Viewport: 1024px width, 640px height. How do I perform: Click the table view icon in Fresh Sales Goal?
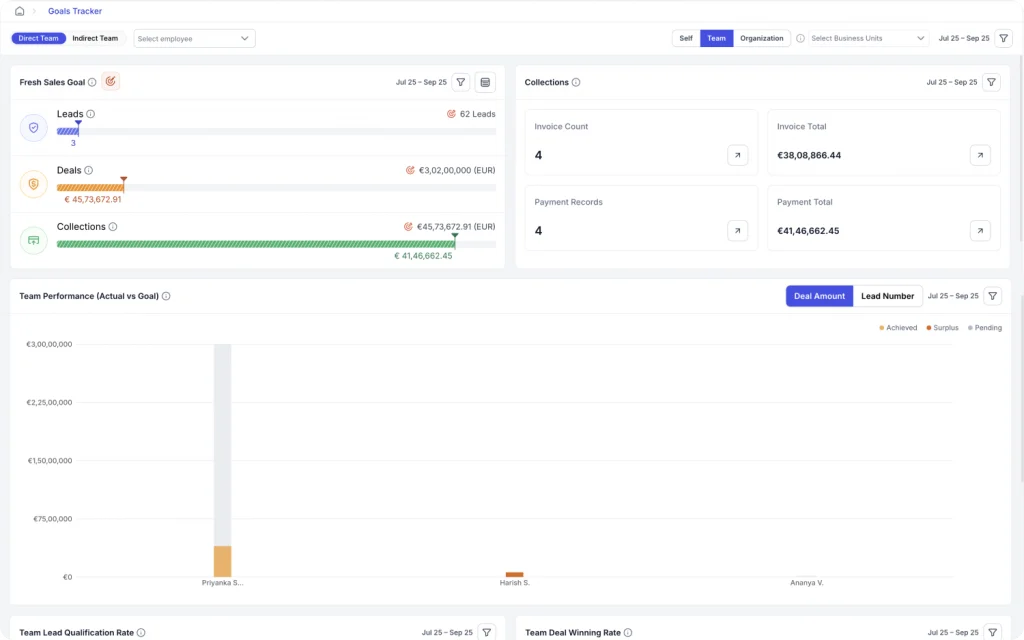click(x=485, y=82)
